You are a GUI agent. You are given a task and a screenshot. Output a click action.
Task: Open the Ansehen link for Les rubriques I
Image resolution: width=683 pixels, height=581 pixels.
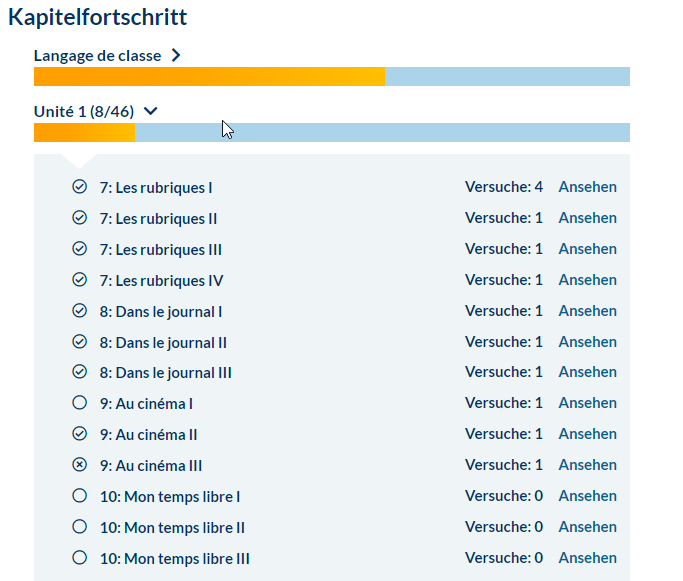point(587,187)
